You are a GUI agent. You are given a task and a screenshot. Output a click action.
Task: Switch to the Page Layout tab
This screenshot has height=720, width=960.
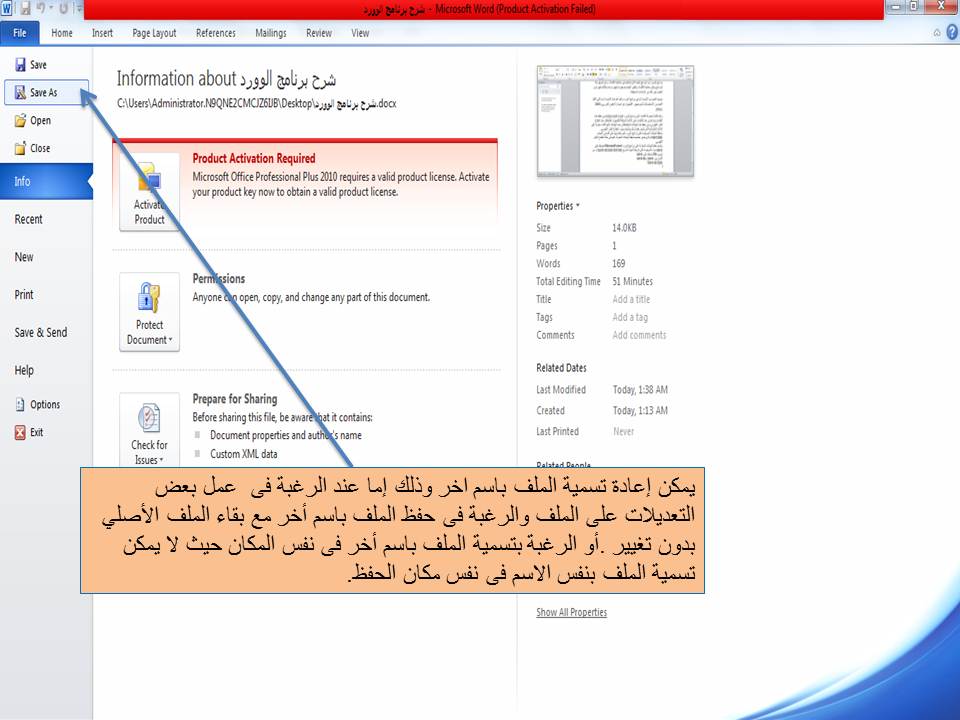(154, 33)
